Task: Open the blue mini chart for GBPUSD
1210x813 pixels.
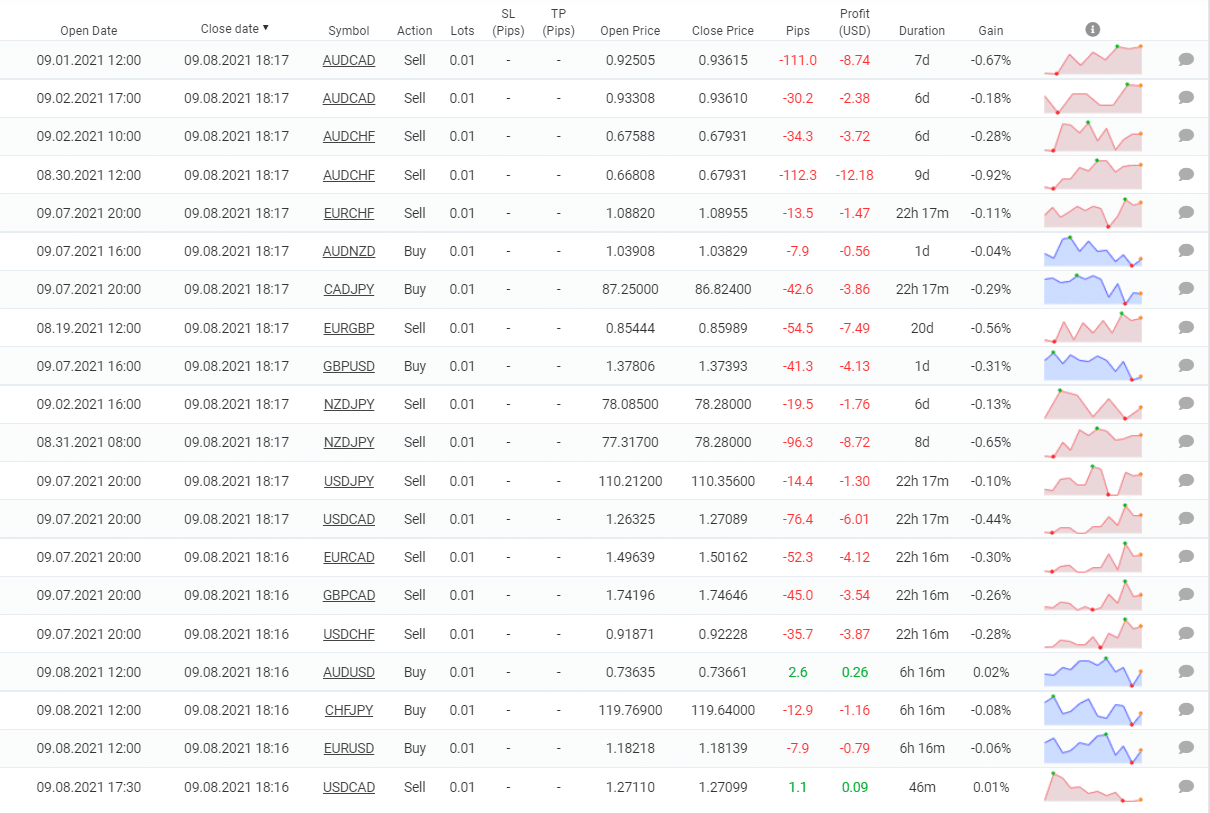Action: (1093, 366)
